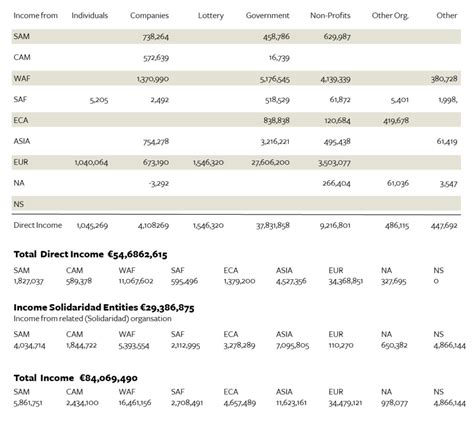Click the Lottery column header
Screen dimensions: 474x424
point(211,16)
